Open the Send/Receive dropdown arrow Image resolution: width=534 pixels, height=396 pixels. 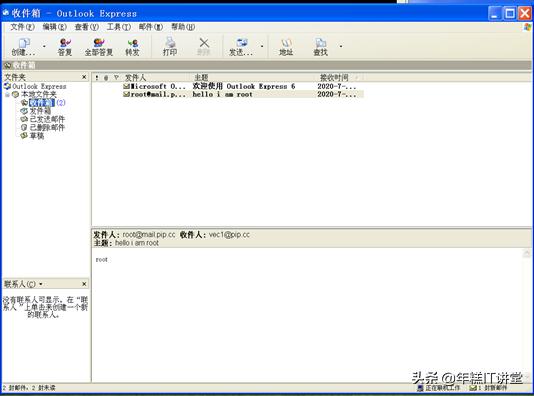(x=262, y=46)
